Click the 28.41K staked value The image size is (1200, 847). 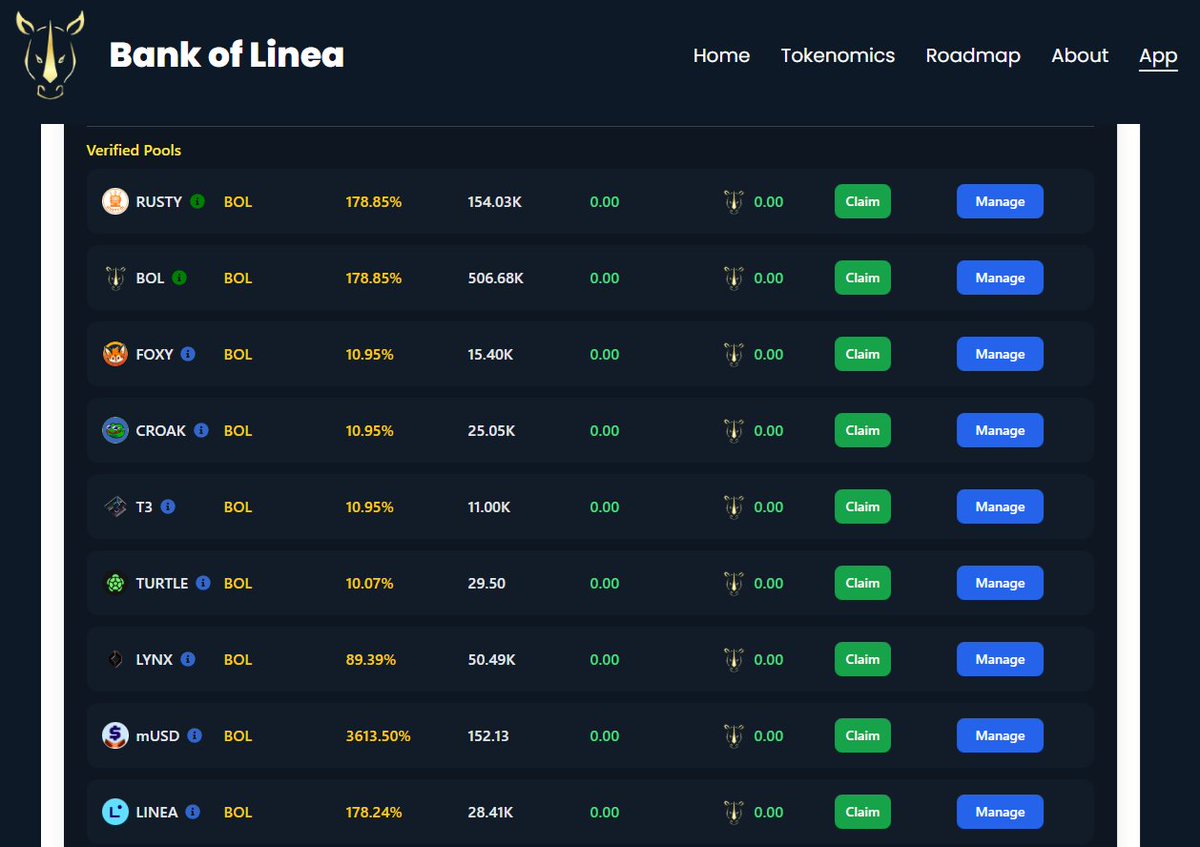pos(491,812)
